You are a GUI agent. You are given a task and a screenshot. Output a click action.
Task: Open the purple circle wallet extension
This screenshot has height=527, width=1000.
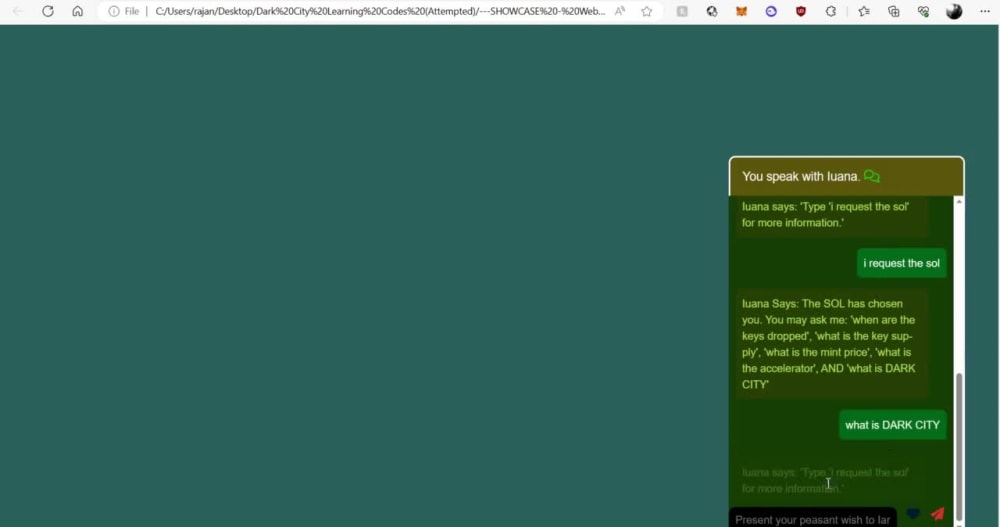(x=771, y=11)
